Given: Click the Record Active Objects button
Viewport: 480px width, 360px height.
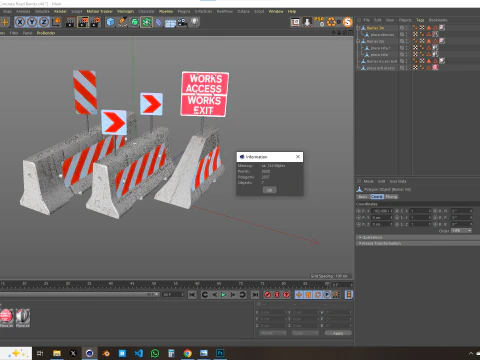Looking at the screenshot, I should click(267, 295).
